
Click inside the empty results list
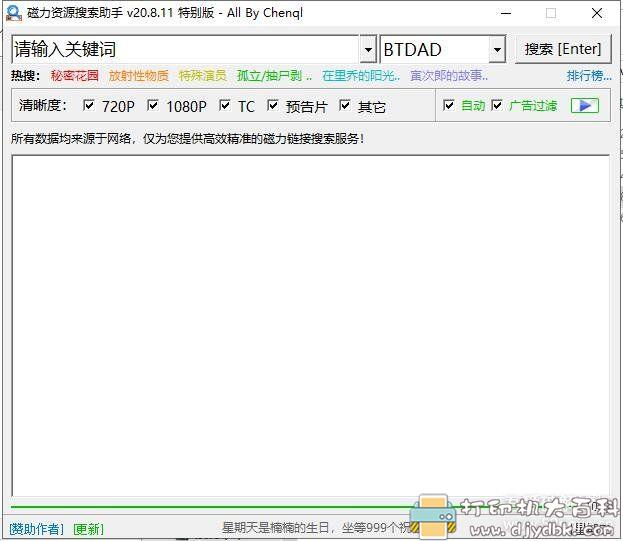[x=310, y=326]
